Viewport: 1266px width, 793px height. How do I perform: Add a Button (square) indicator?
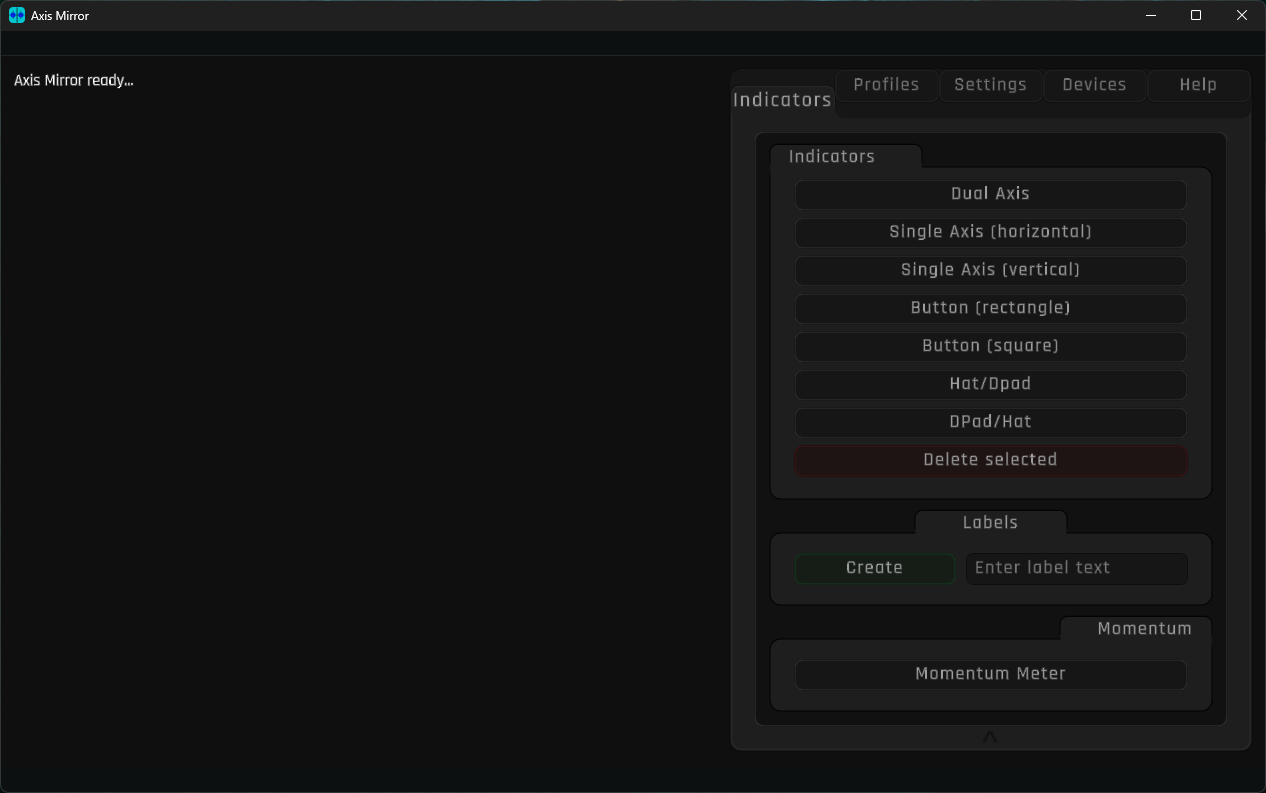pyautogui.click(x=990, y=346)
